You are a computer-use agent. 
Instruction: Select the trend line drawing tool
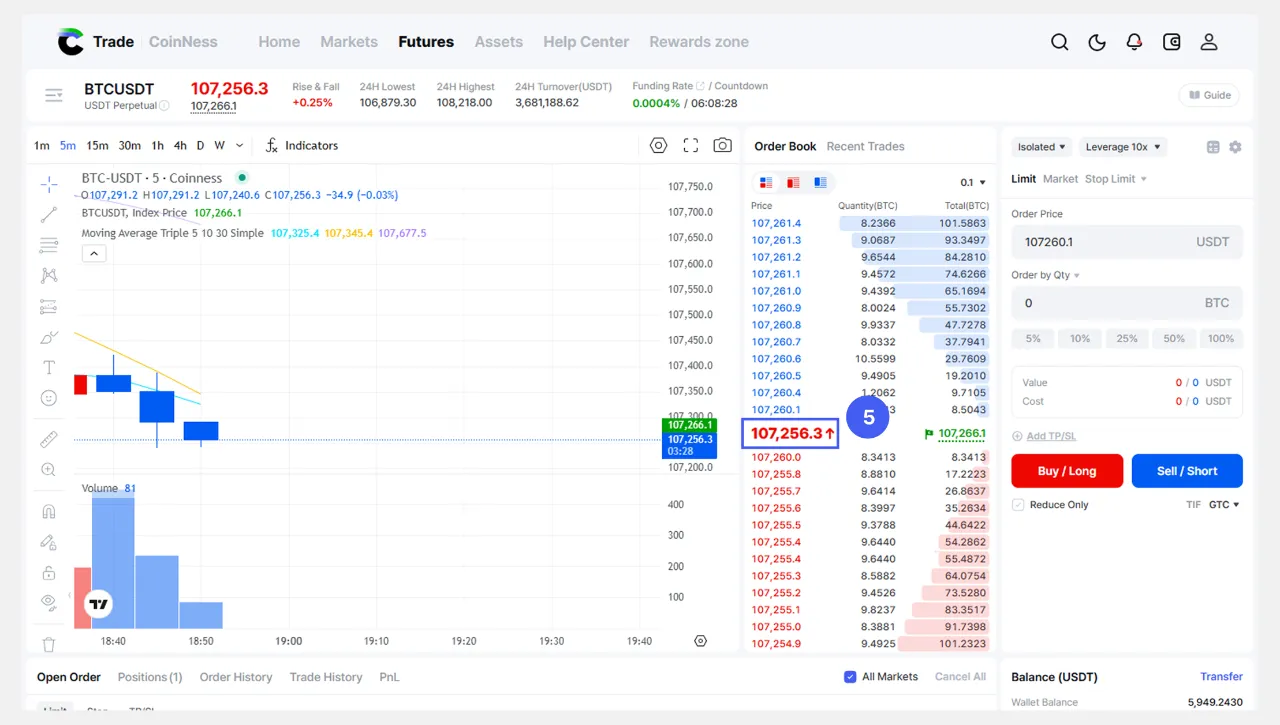[x=48, y=214]
